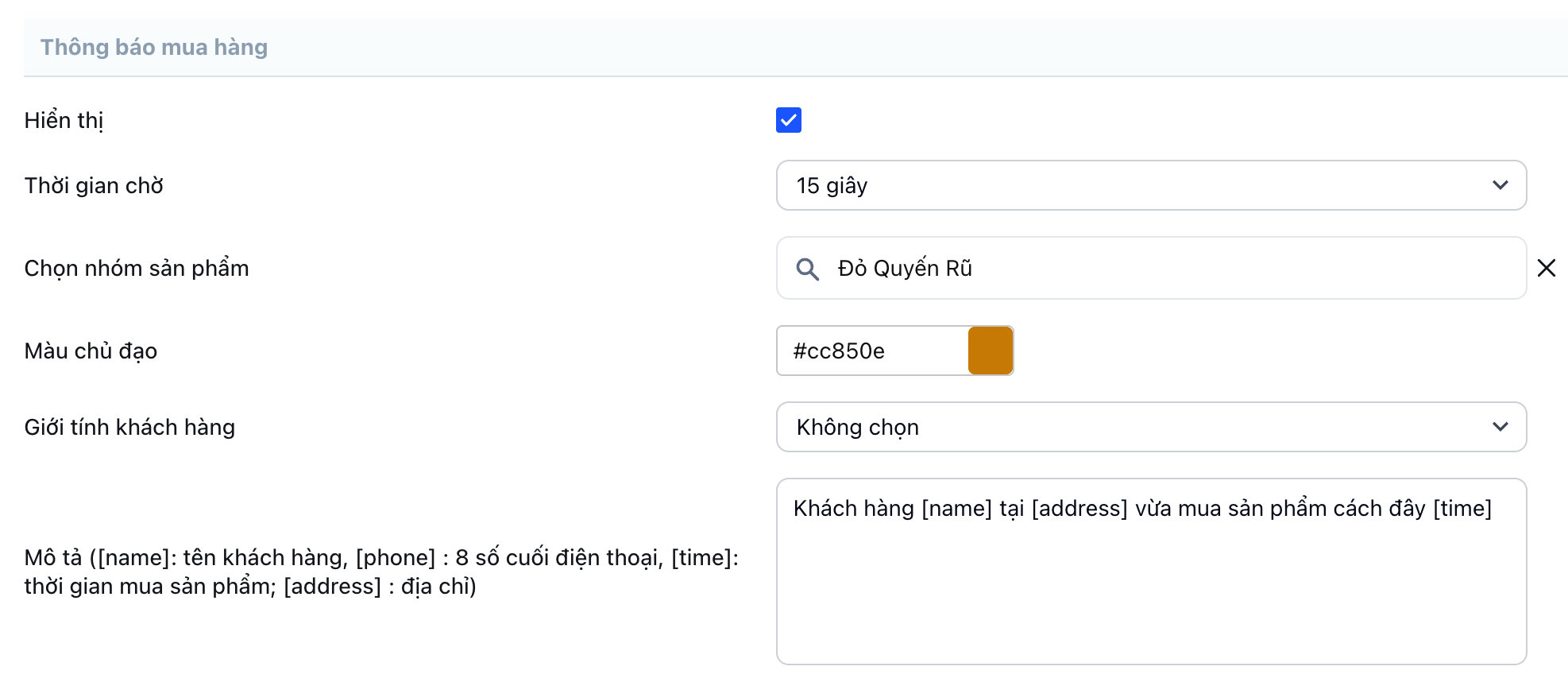The image size is (1568, 682).
Task: Click the Giới tính khách hàng label
Action: [x=129, y=428]
